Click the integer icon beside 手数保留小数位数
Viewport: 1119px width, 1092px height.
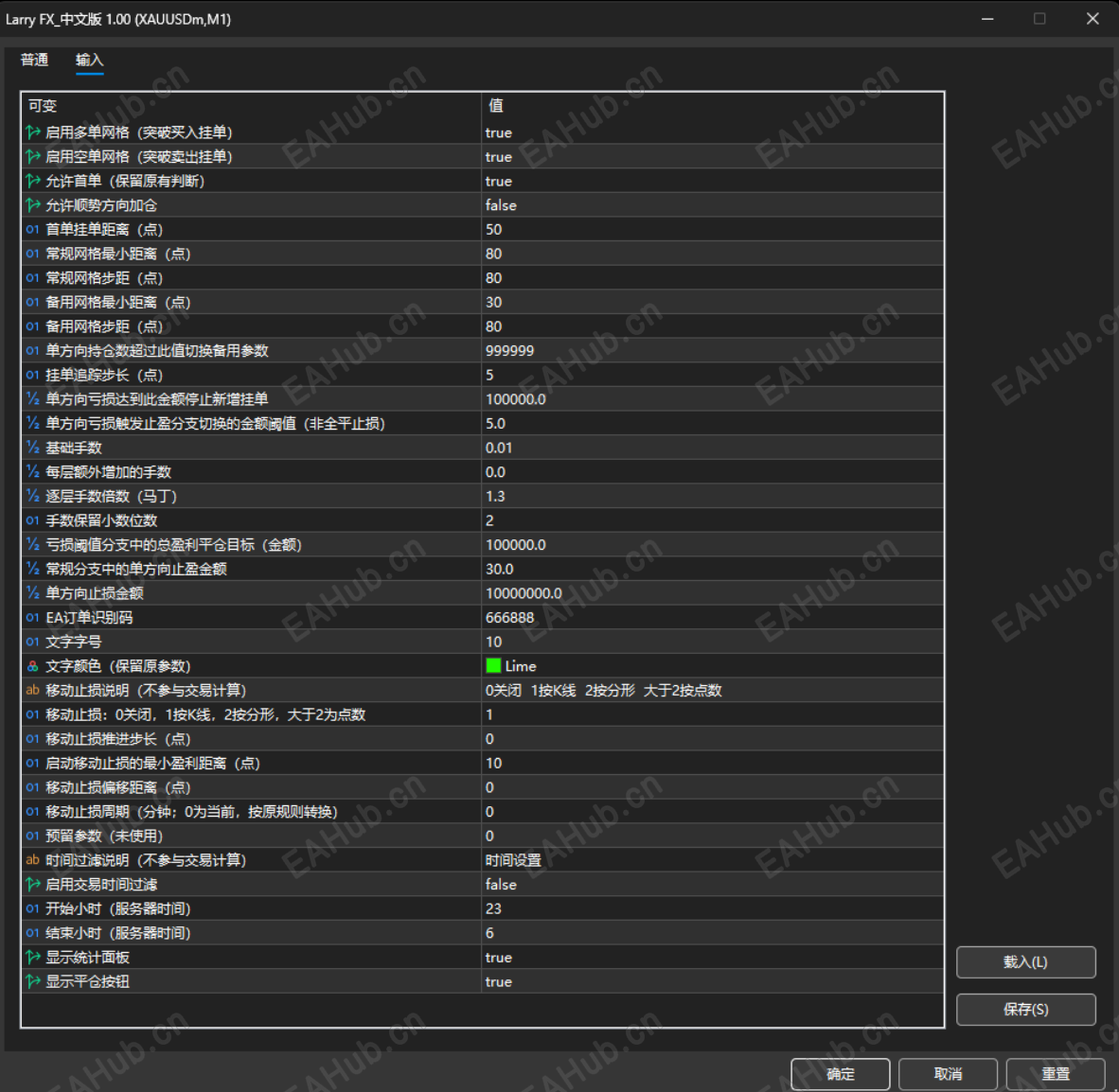click(x=33, y=520)
